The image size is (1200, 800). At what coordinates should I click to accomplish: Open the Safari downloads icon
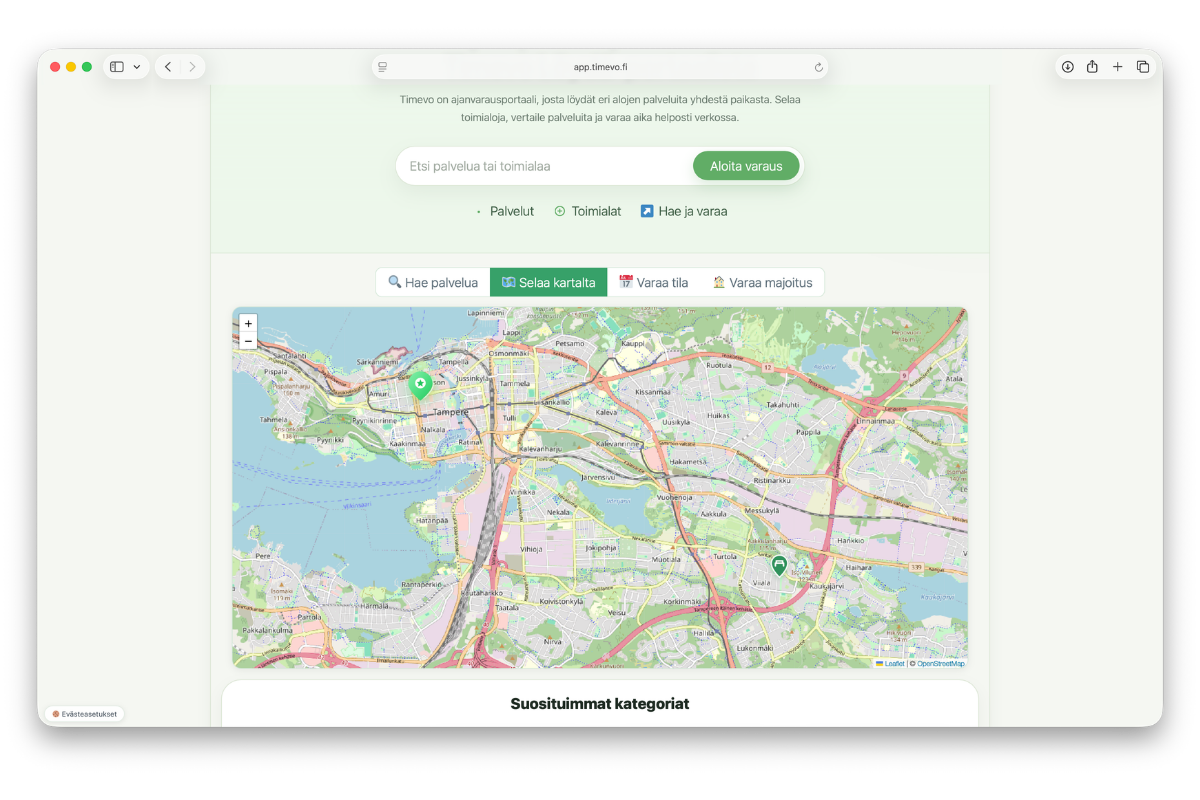click(x=1067, y=67)
